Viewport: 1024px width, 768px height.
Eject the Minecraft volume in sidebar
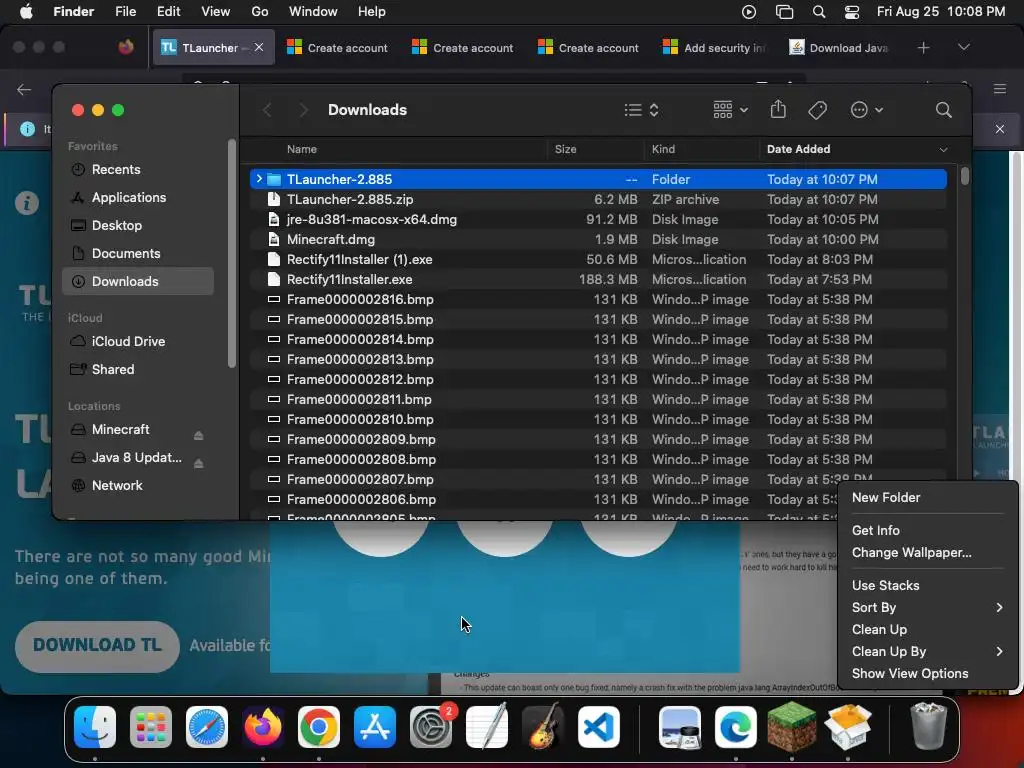[199, 435]
